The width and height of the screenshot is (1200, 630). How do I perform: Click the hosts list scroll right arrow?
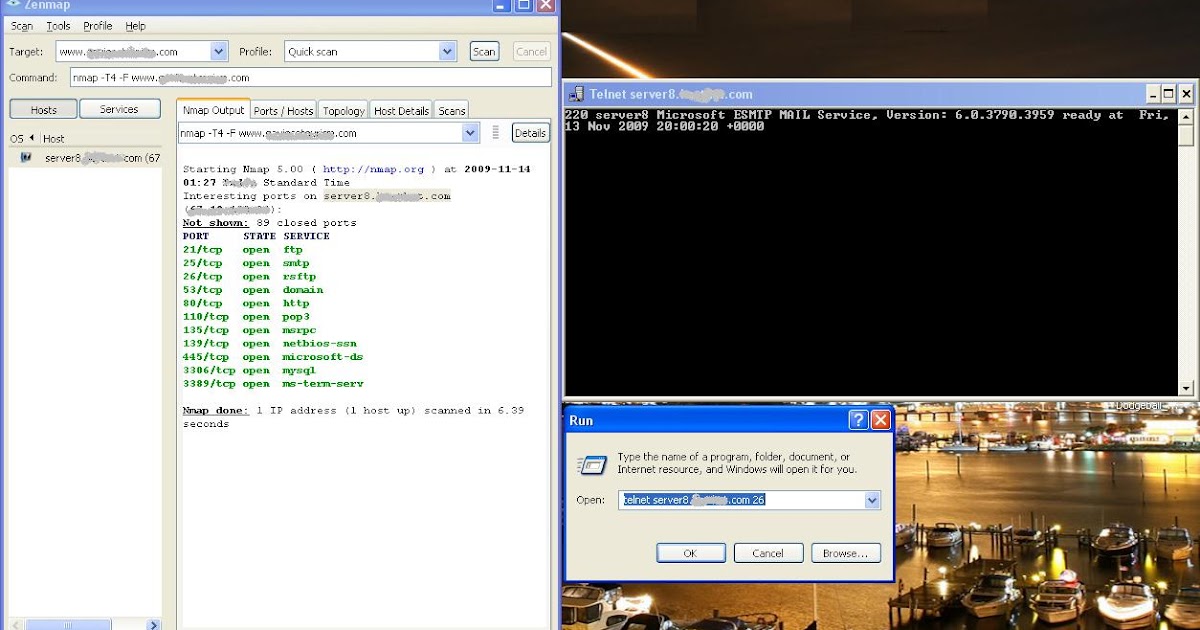point(154,625)
